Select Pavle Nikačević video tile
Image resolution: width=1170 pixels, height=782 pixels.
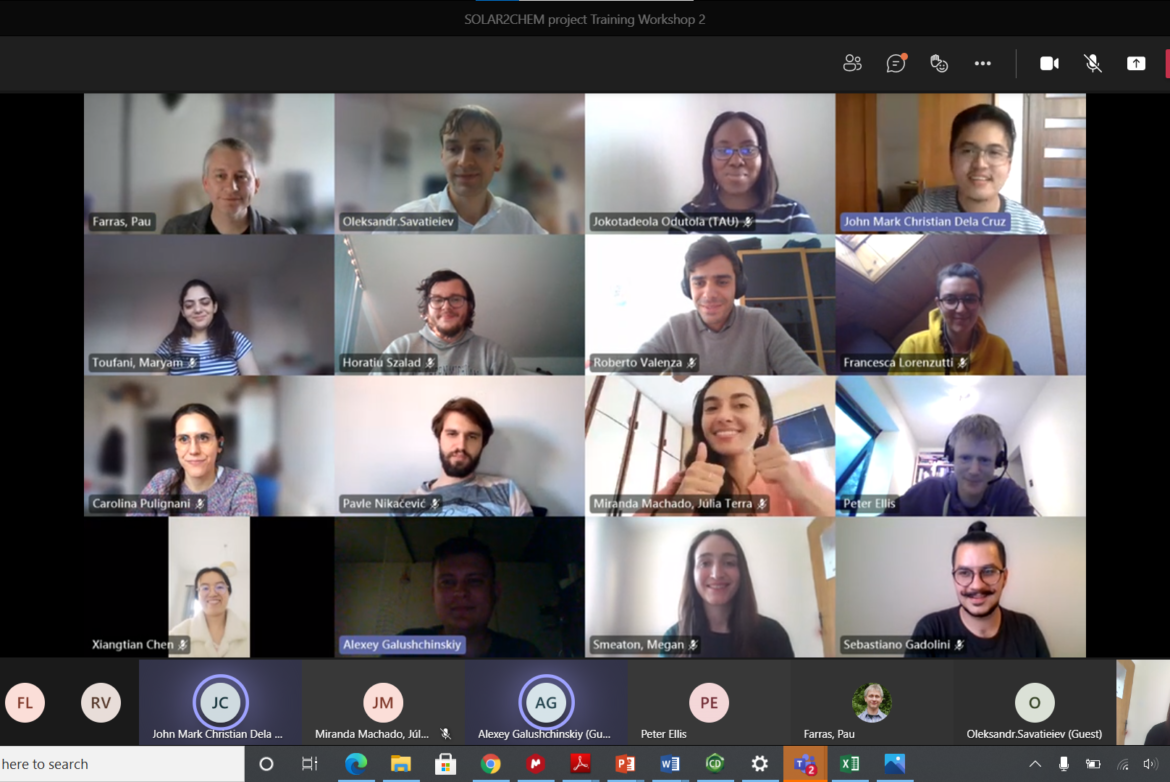pos(460,445)
